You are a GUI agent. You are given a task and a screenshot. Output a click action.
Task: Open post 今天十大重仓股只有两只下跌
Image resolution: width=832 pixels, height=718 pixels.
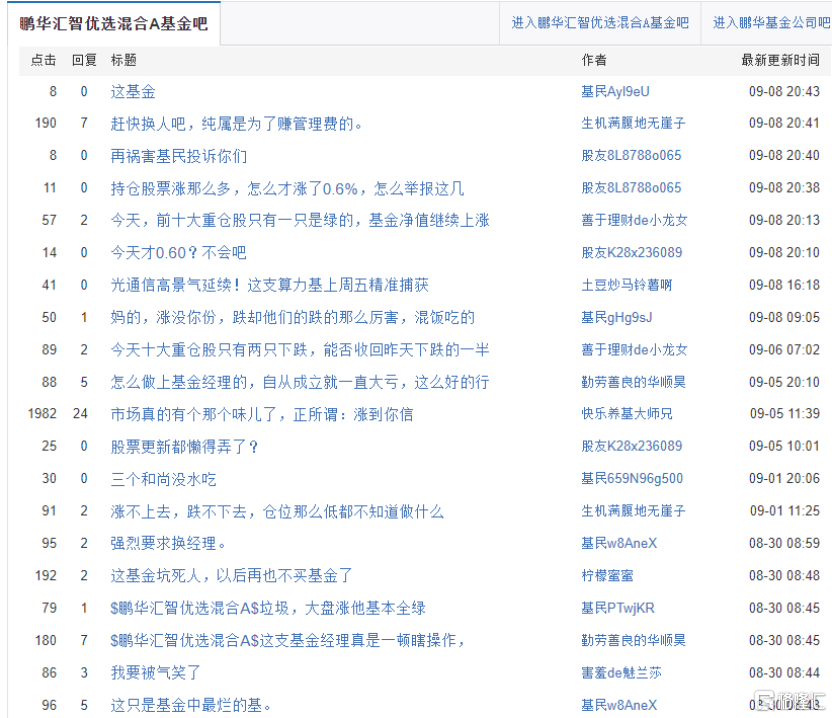pos(300,350)
